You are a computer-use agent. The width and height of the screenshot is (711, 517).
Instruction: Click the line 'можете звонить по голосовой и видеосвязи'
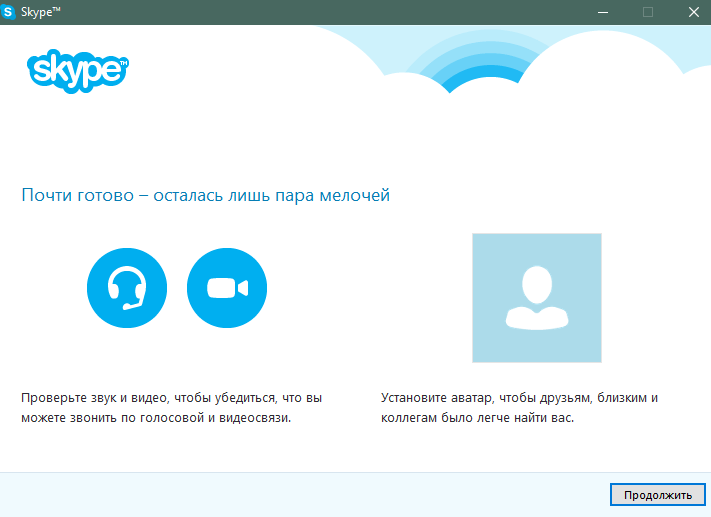(156, 418)
